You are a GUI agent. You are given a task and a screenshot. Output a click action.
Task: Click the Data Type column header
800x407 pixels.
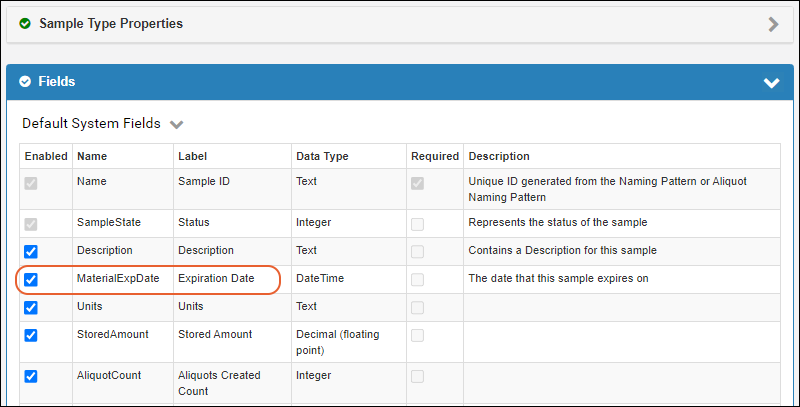point(322,157)
